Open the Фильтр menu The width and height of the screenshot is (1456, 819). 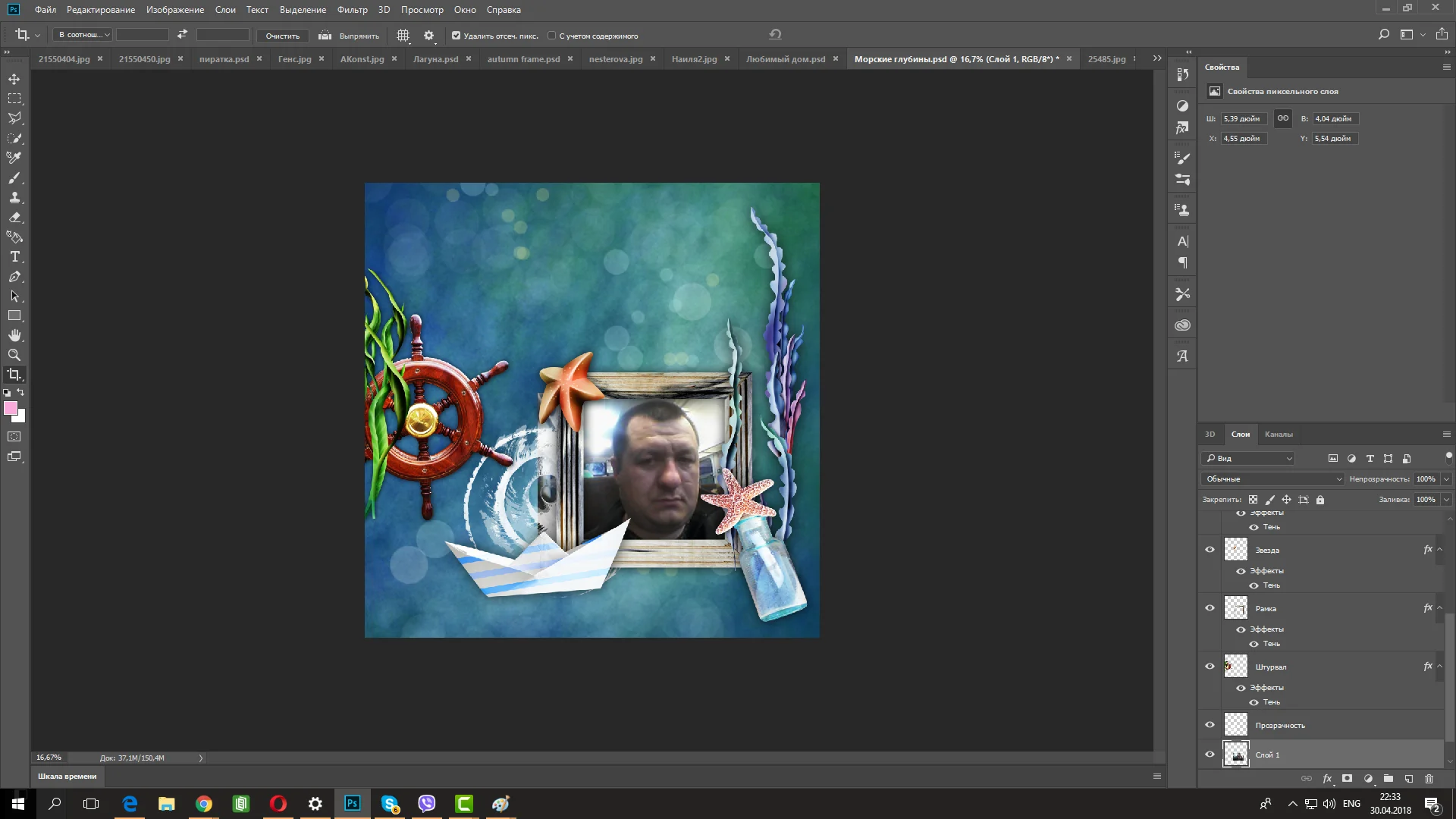(352, 10)
